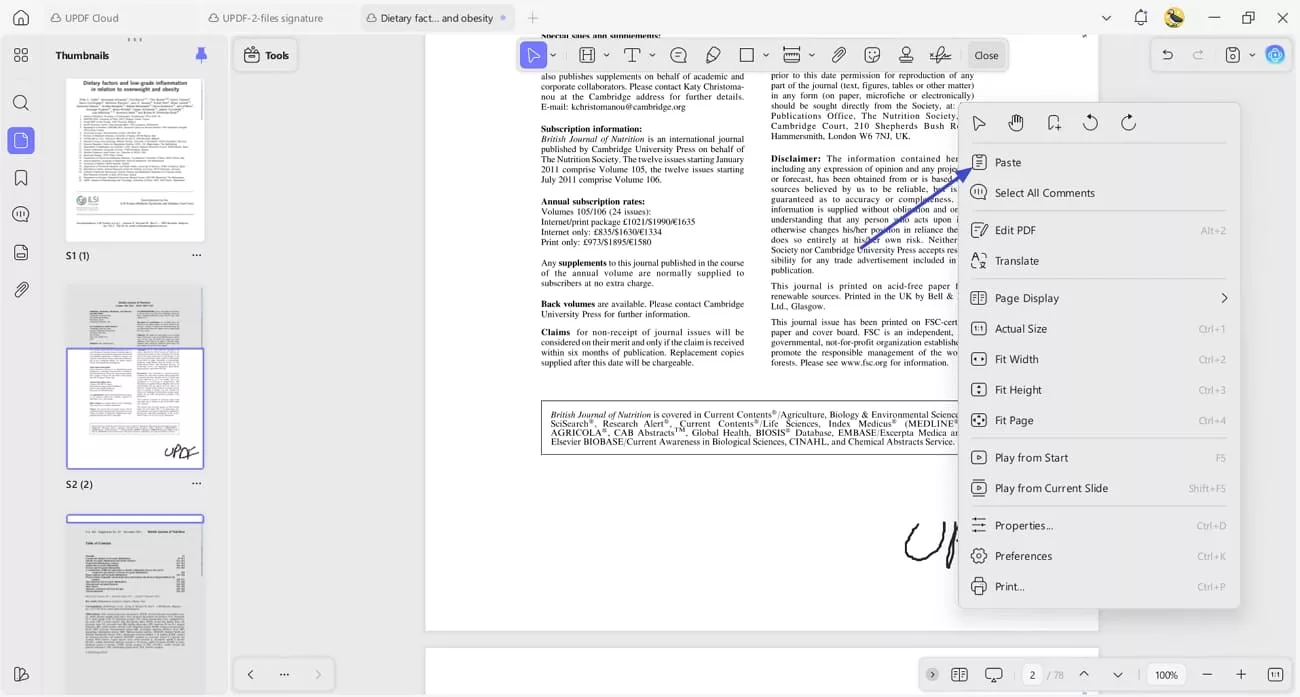Screen dimensions: 1300x697
Task: Select the pencil drawing tool
Action: (713, 55)
